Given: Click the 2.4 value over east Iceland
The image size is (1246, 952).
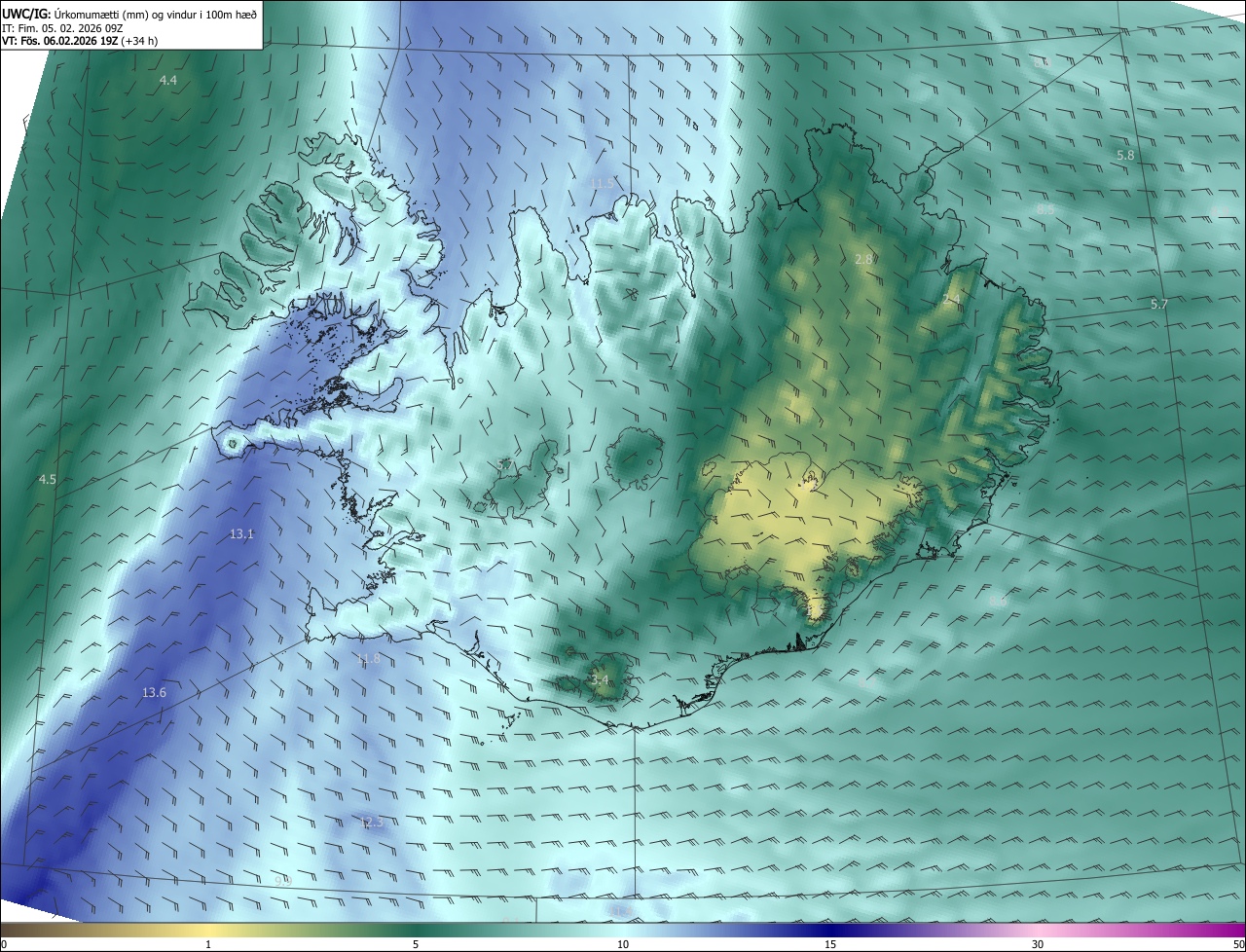Looking at the screenshot, I should click(952, 300).
